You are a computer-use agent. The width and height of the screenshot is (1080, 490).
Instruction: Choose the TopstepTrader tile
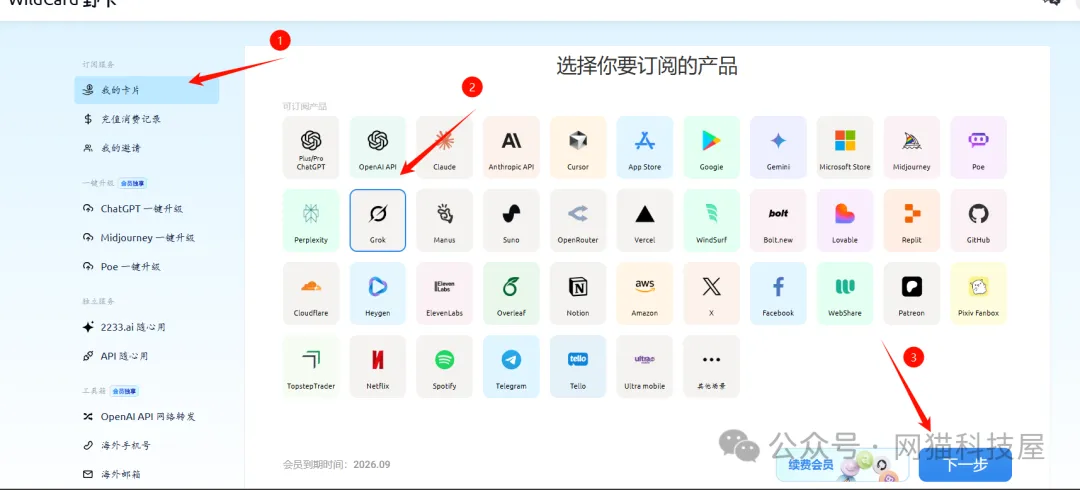coord(311,367)
